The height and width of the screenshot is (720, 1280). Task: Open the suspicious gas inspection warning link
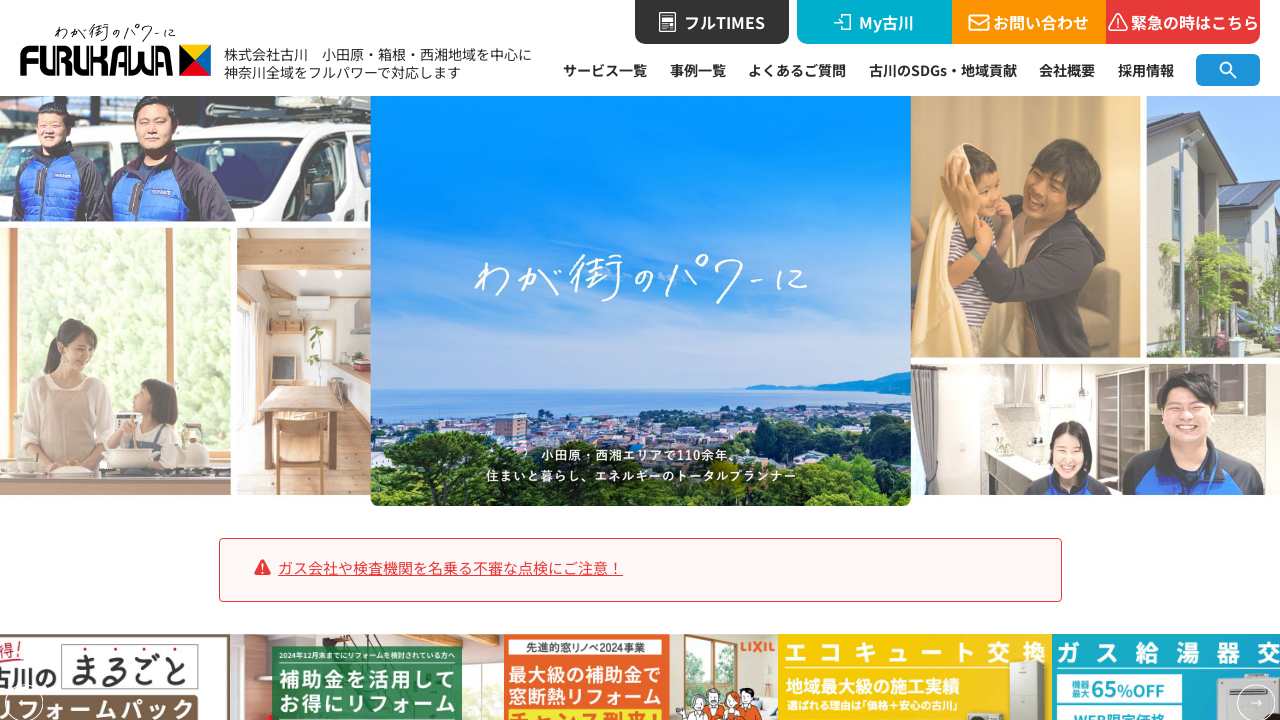pyautogui.click(x=450, y=568)
